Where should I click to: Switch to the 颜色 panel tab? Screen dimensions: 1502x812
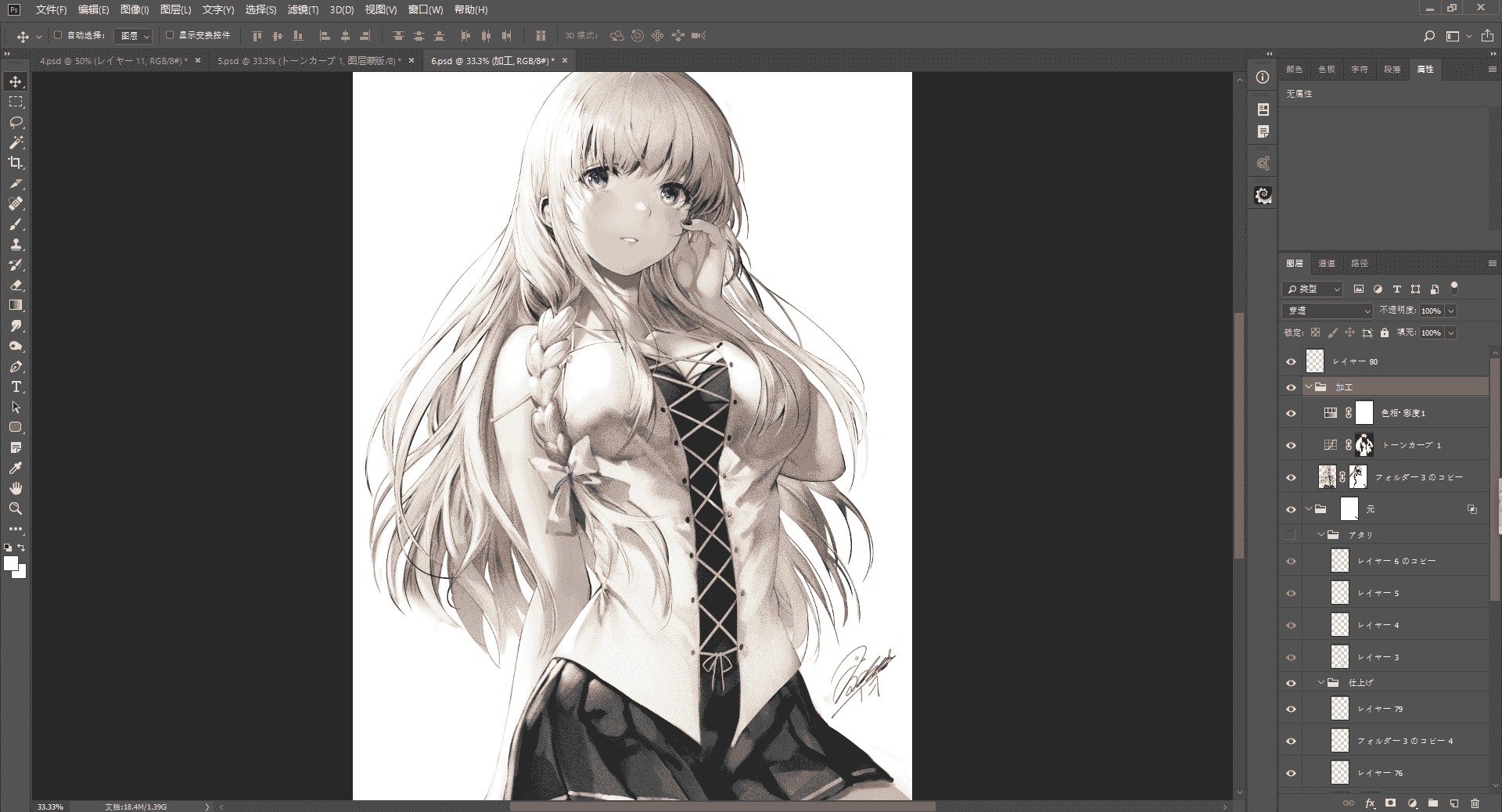[1294, 69]
